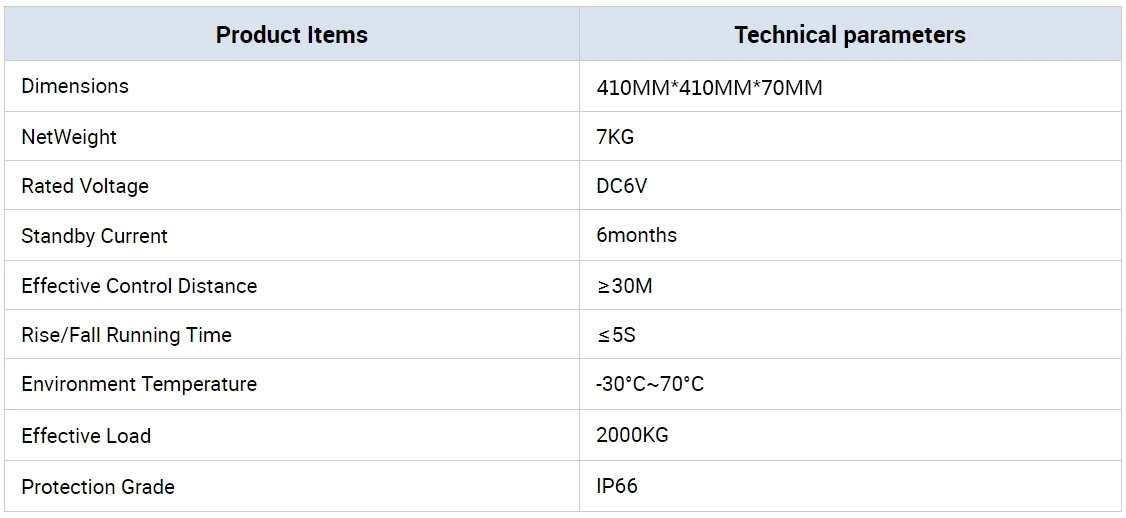1126x518 pixels.
Task: Select the Environment Temperature label
Action: [x=139, y=384]
